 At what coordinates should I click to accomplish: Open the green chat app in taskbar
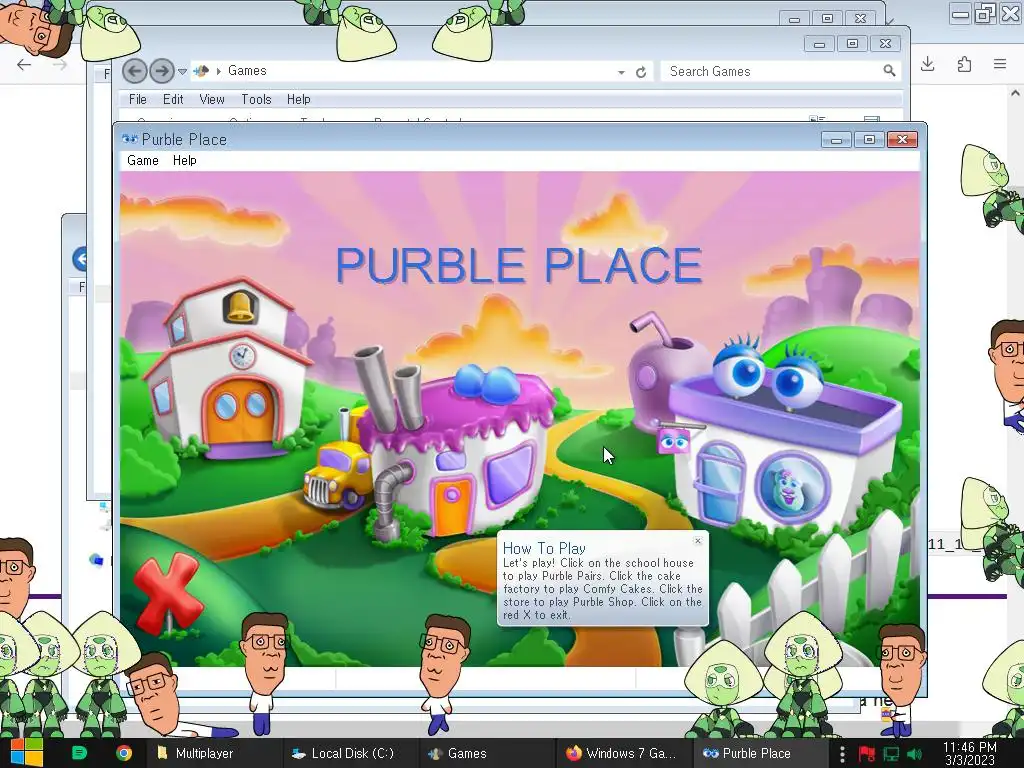point(79,753)
